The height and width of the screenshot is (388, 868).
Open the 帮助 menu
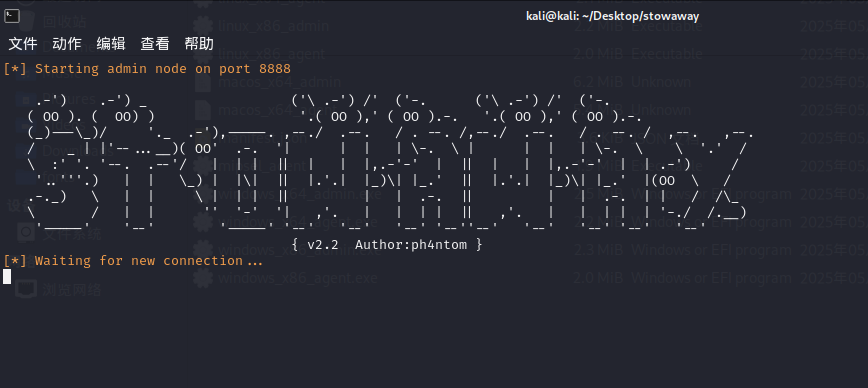click(x=199, y=44)
